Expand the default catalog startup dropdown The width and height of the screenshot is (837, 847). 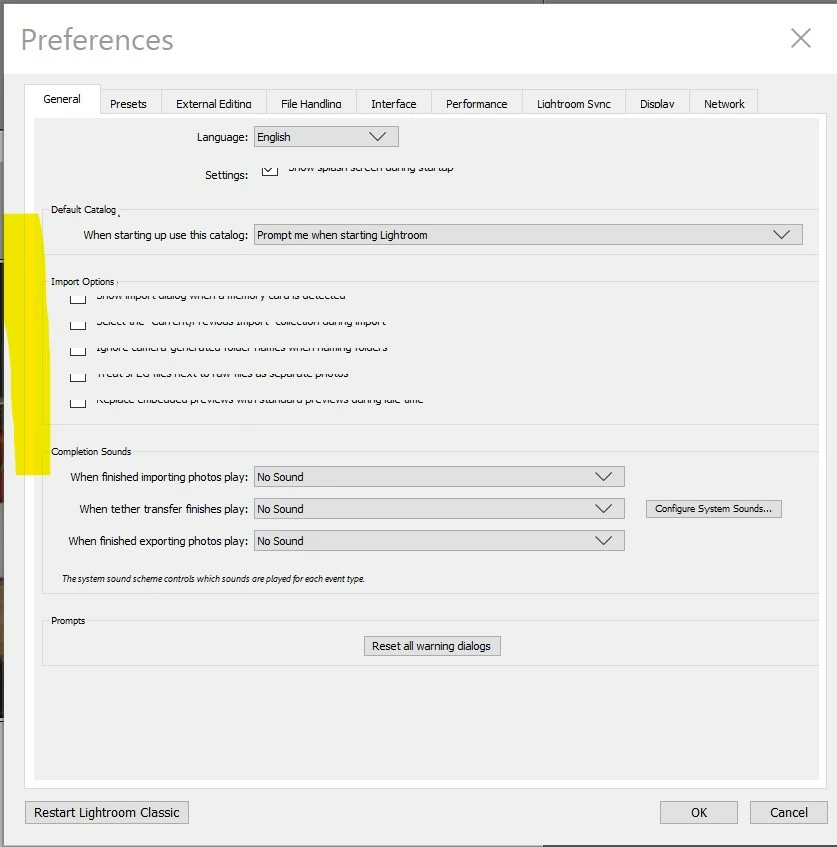[528, 235]
